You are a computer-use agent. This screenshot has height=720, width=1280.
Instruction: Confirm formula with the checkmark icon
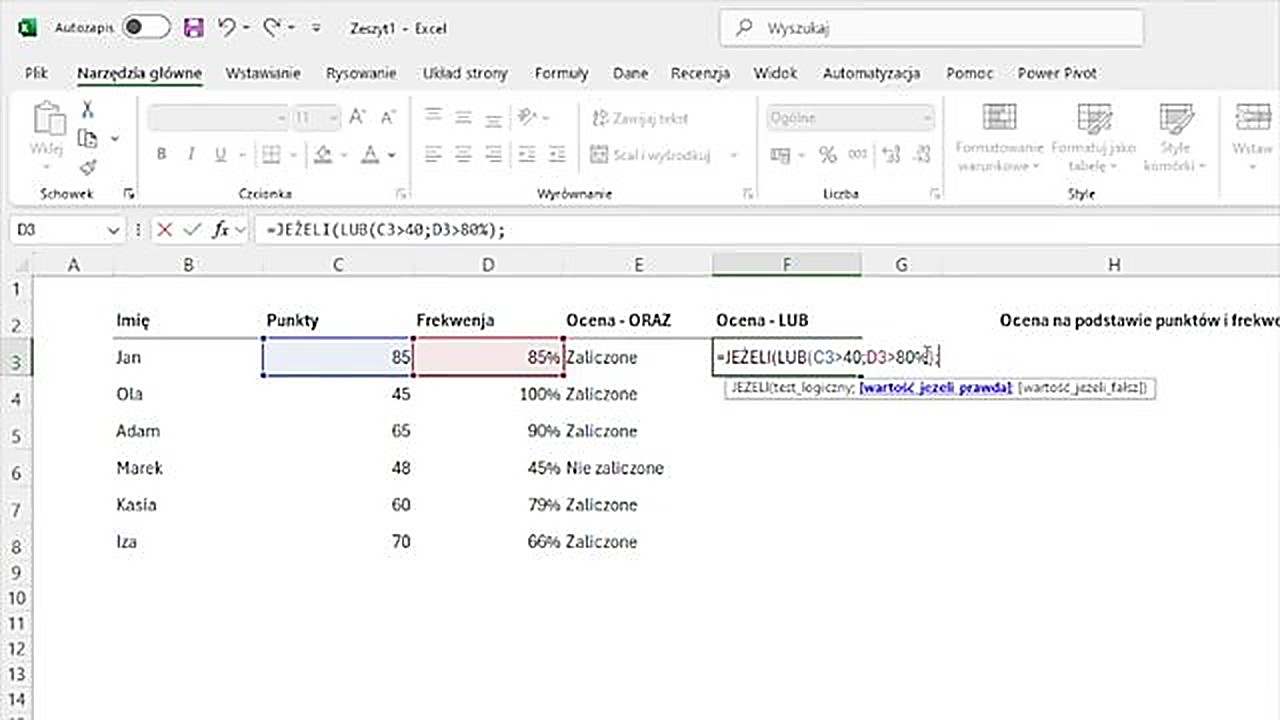191,230
